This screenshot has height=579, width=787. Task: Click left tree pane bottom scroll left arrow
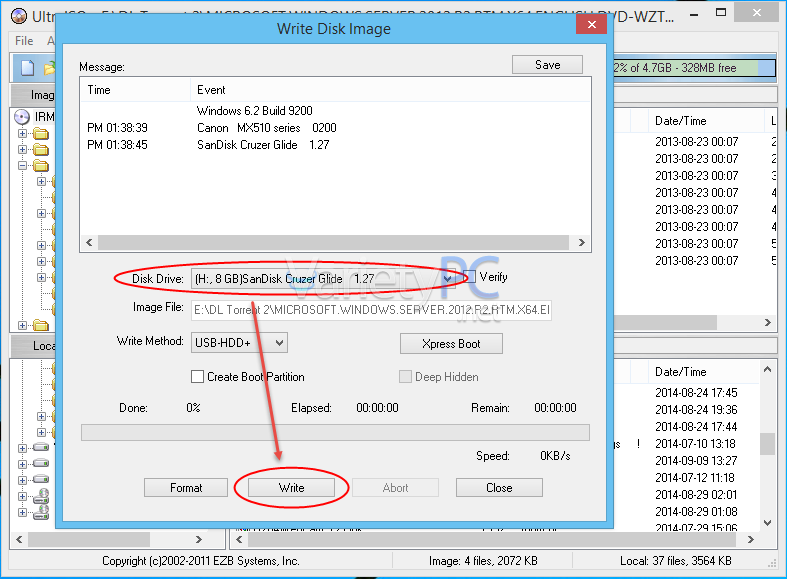[x=19, y=539]
